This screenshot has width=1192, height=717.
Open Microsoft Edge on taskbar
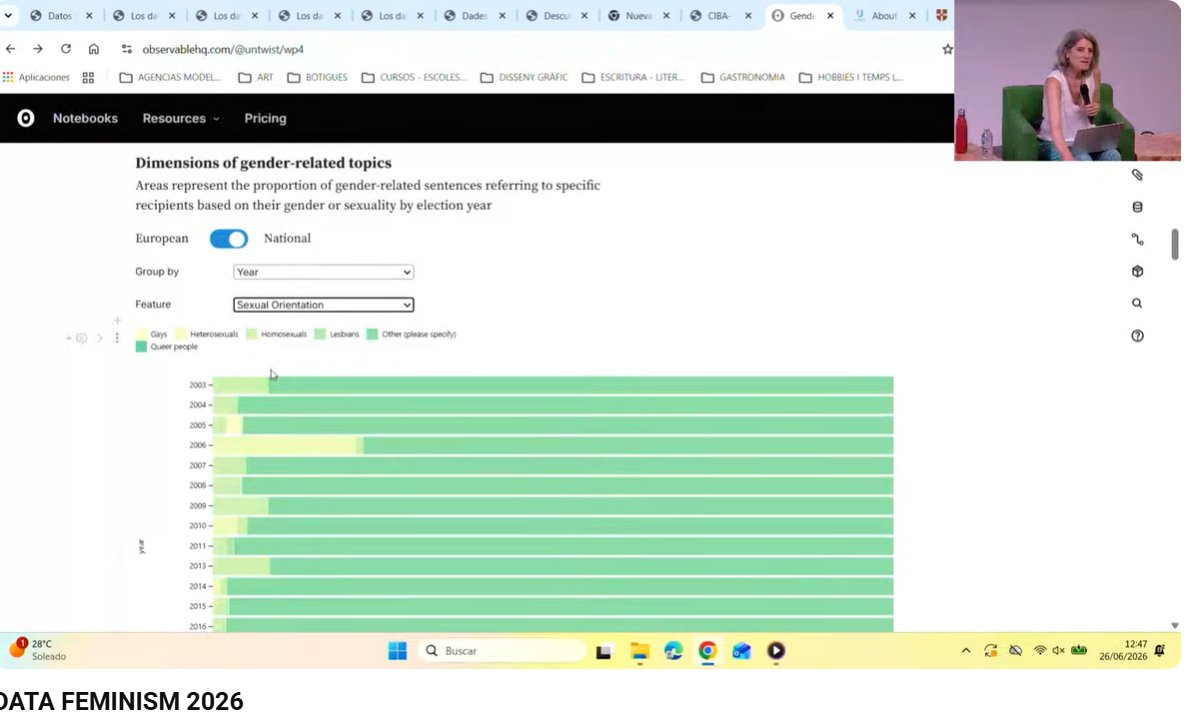pyautogui.click(x=674, y=651)
